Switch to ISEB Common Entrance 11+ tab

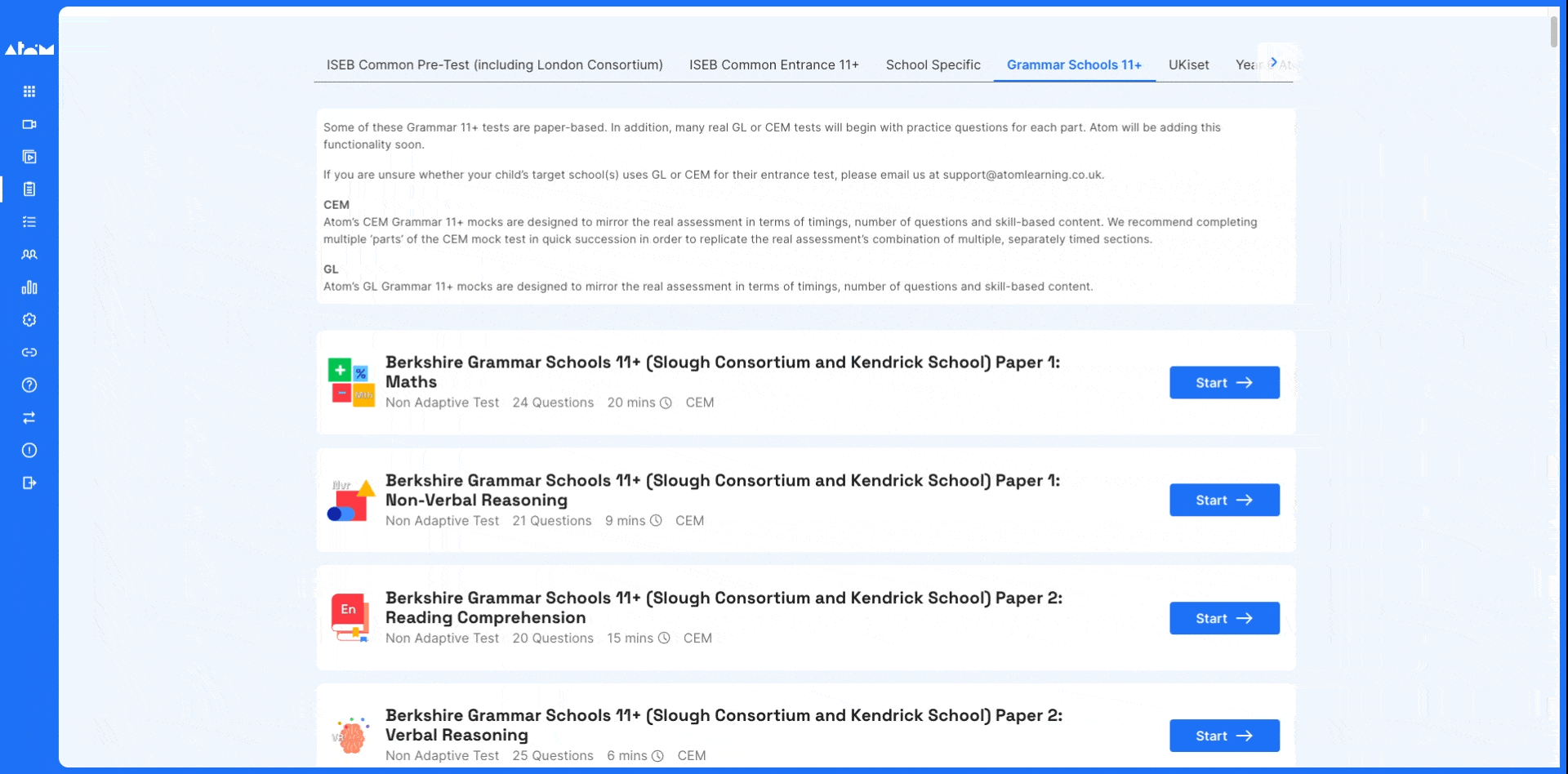pos(774,64)
